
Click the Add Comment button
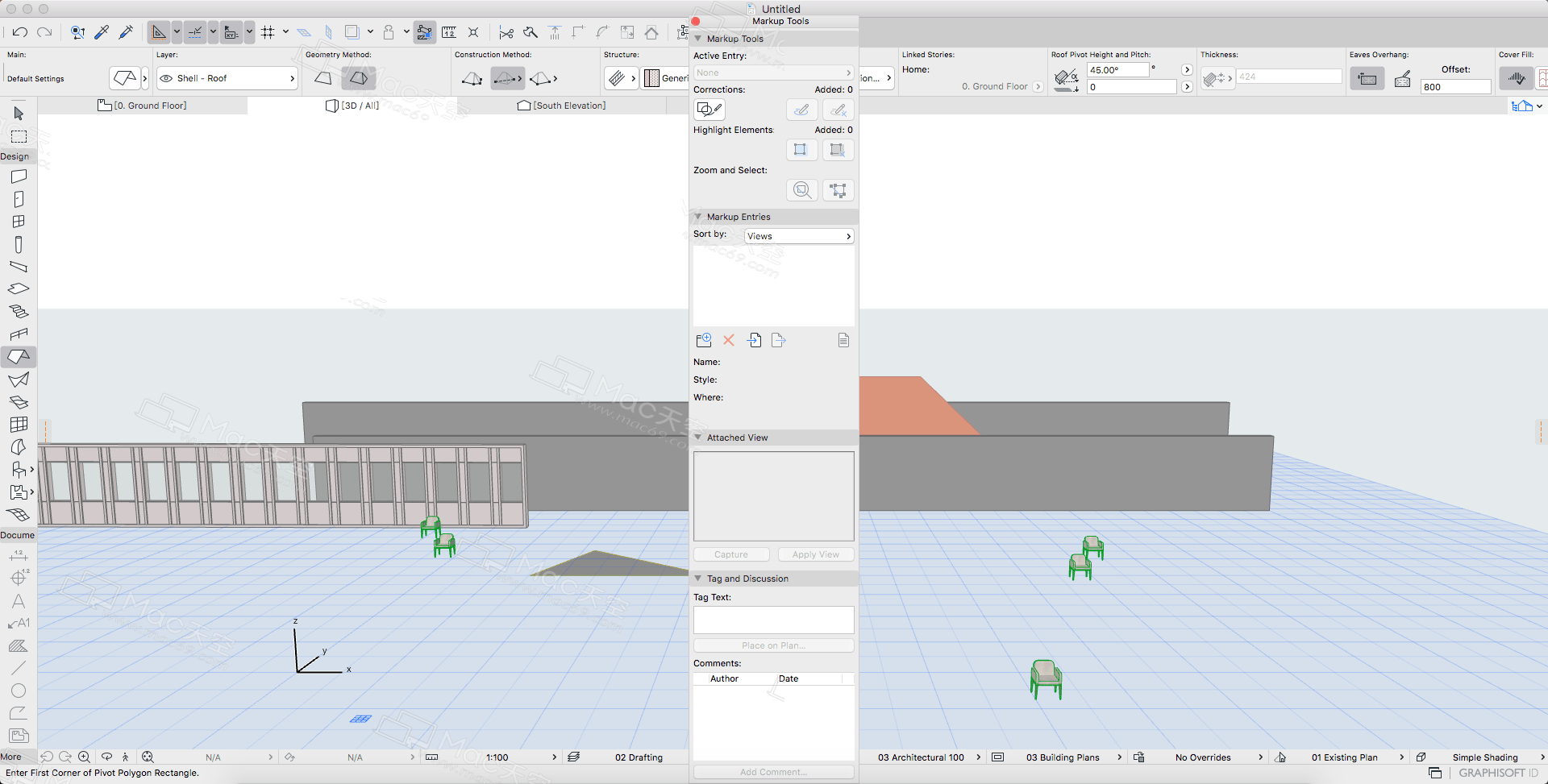pyautogui.click(x=773, y=772)
